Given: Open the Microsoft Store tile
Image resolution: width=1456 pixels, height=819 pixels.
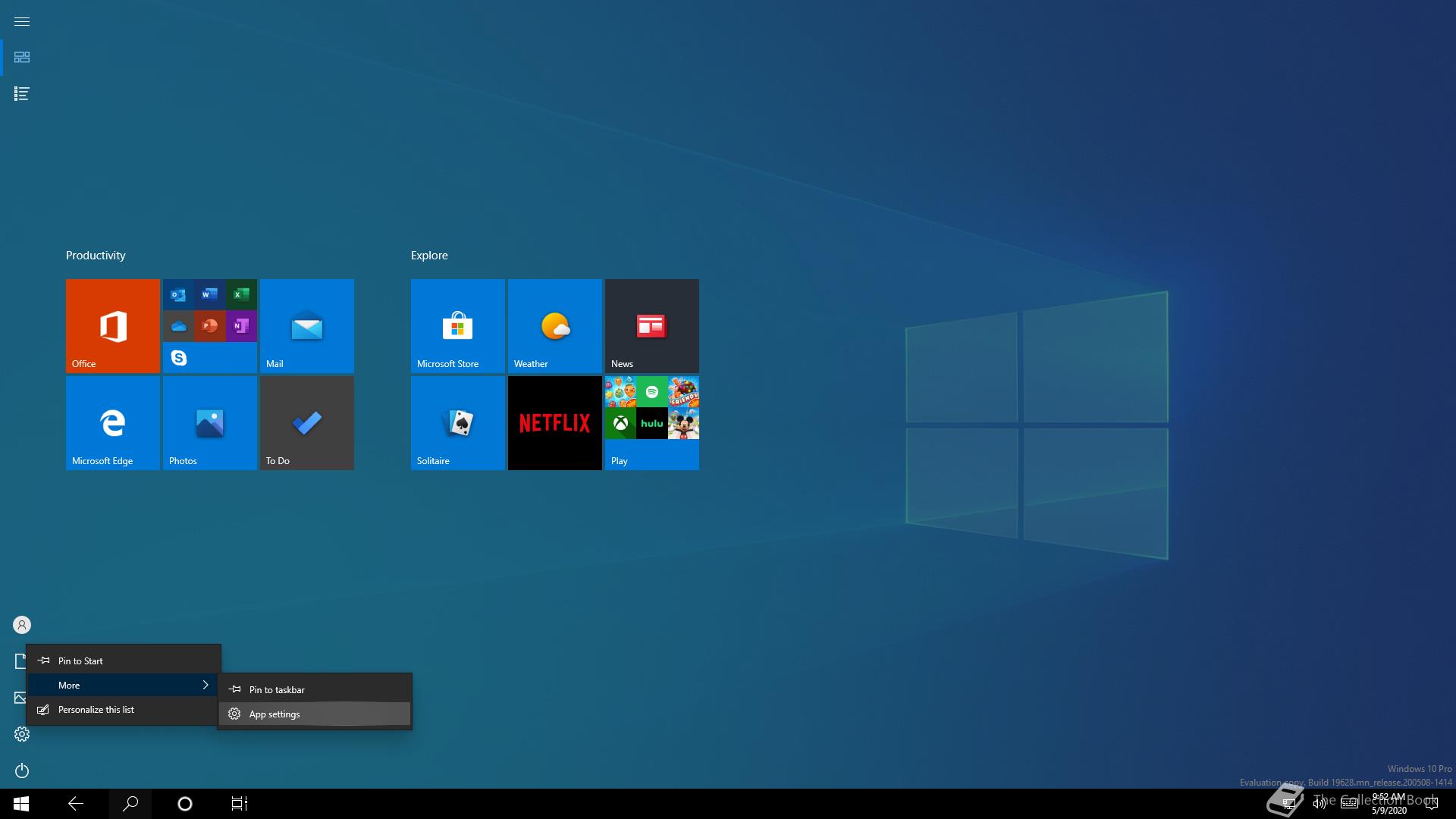Looking at the screenshot, I should tap(458, 326).
